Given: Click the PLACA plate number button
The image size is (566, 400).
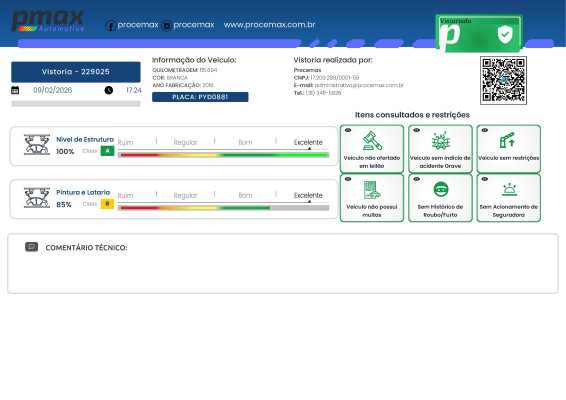Looking at the screenshot, I should 200,97.
